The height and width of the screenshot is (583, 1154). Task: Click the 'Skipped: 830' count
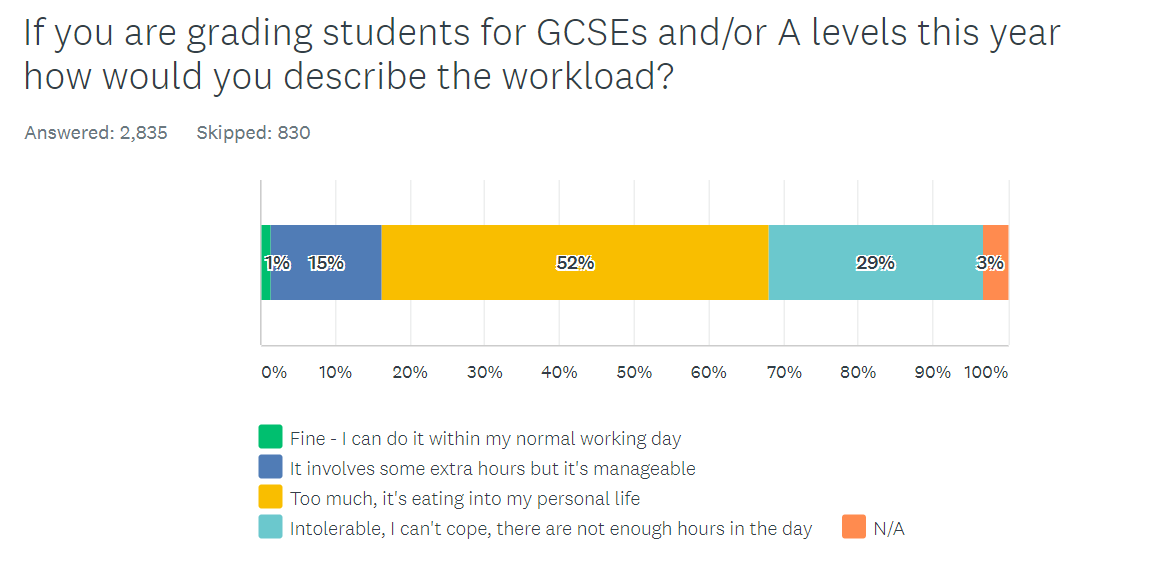(x=253, y=132)
